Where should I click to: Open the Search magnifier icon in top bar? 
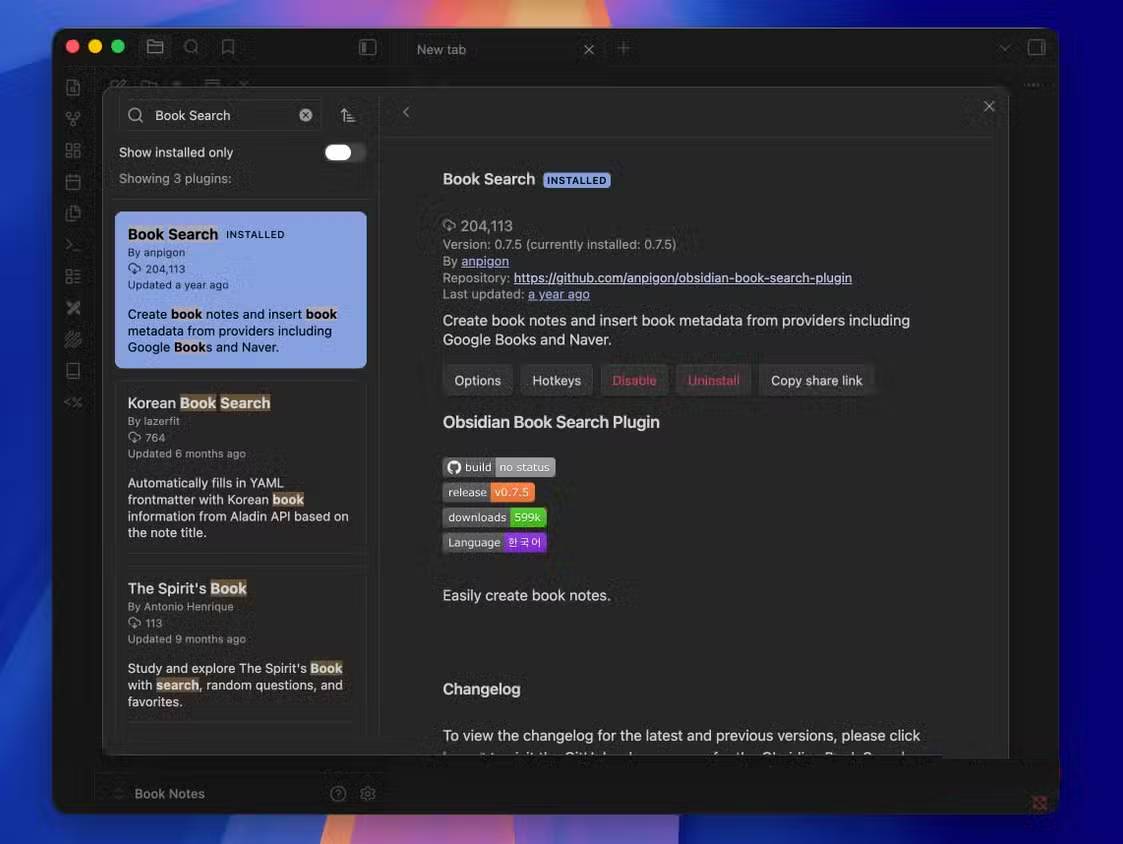click(x=191, y=47)
